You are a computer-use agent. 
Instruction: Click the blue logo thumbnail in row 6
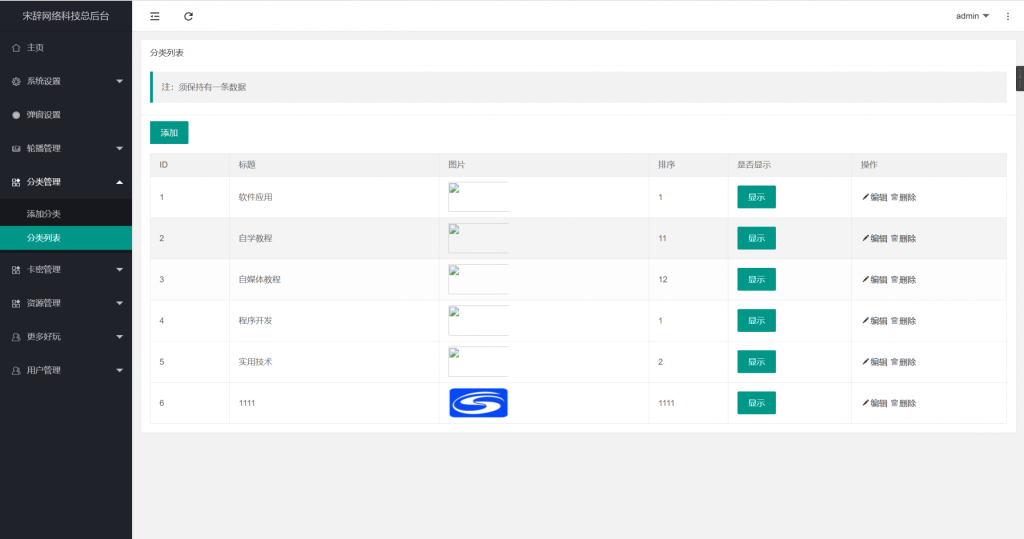point(478,403)
